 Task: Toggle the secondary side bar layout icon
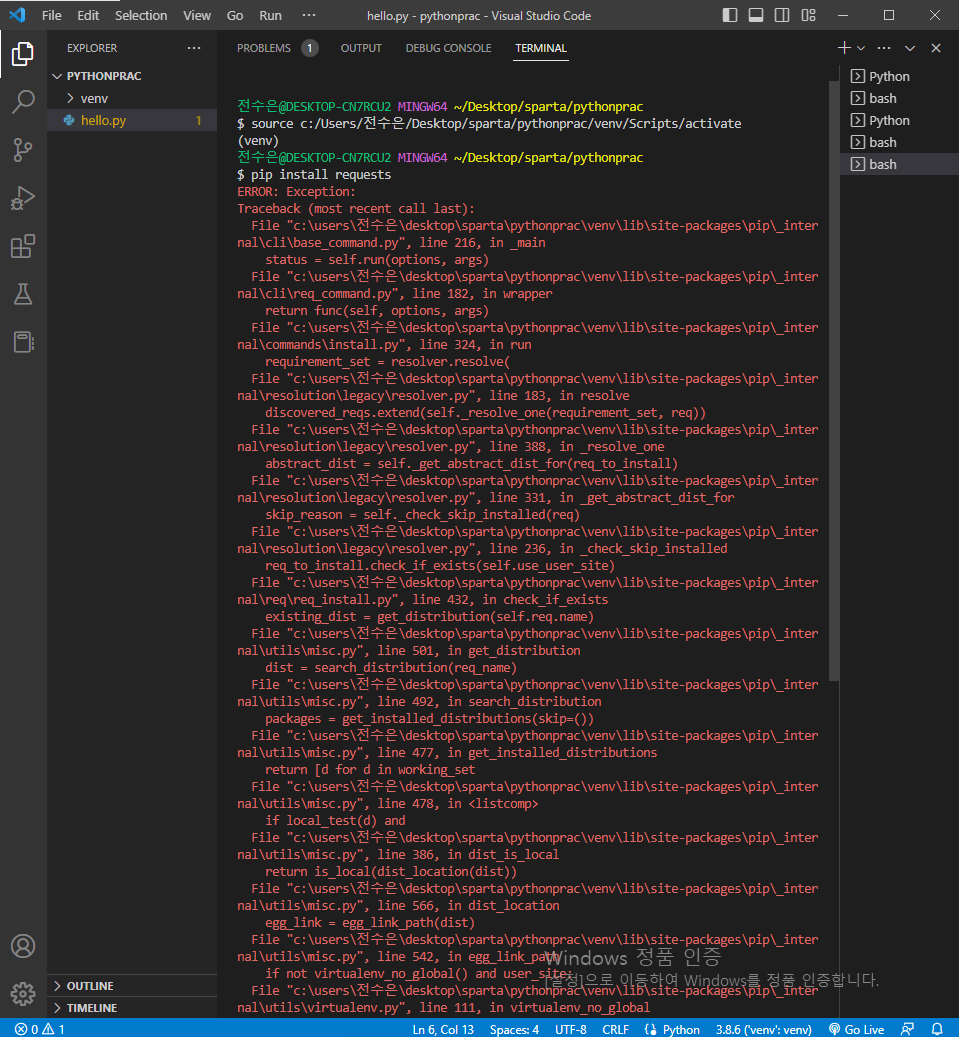click(x=782, y=15)
